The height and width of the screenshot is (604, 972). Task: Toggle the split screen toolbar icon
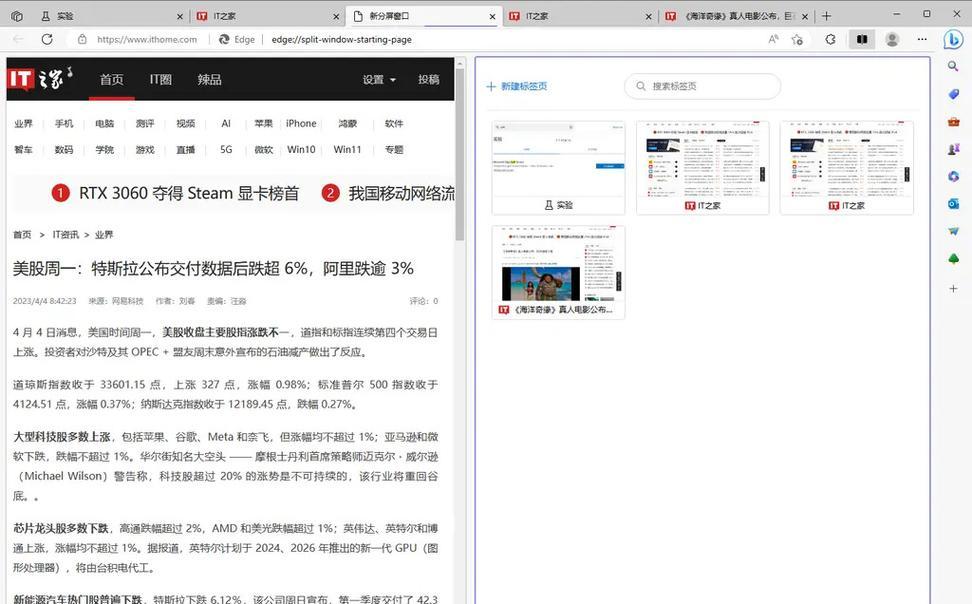862,39
